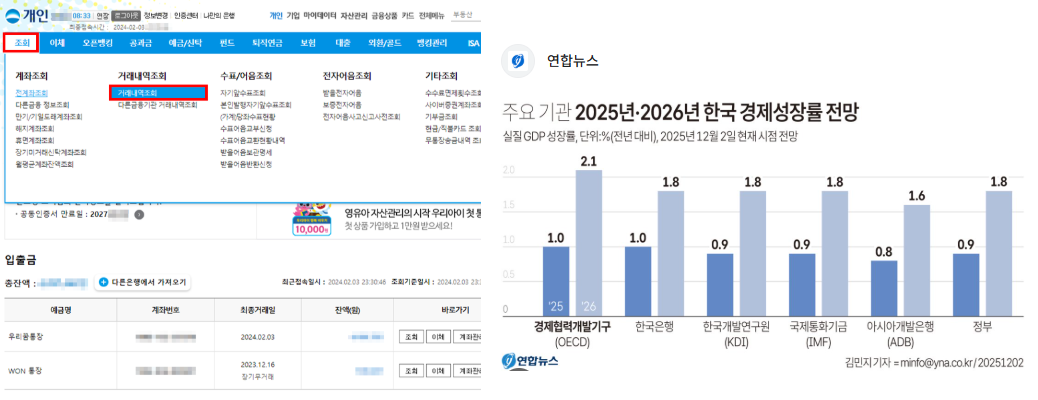Open the 뱅킹관리 menu tab
The image size is (1038, 400).
click(x=432, y=43)
